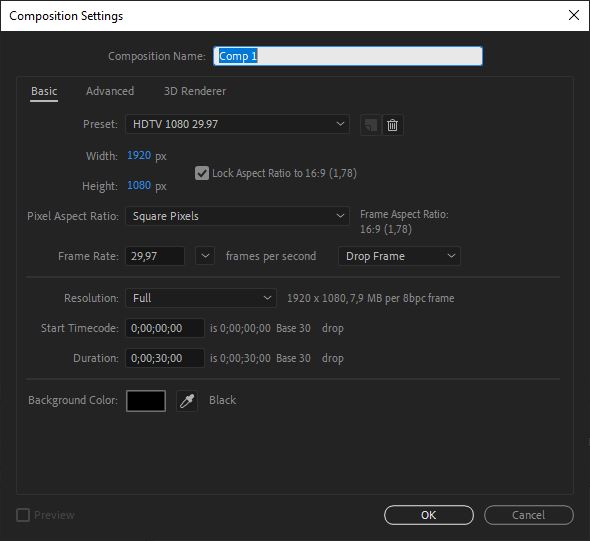
Task: Expand the Resolution dropdown set to Full
Action: coord(201,298)
